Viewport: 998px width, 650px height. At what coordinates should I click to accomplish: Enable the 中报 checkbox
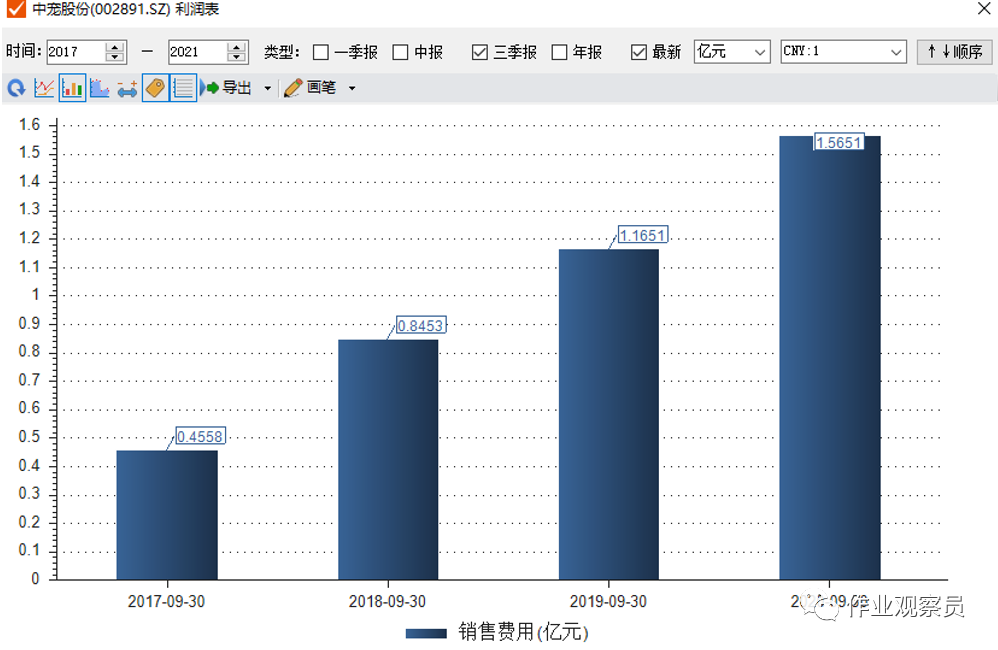click(400, 52)
